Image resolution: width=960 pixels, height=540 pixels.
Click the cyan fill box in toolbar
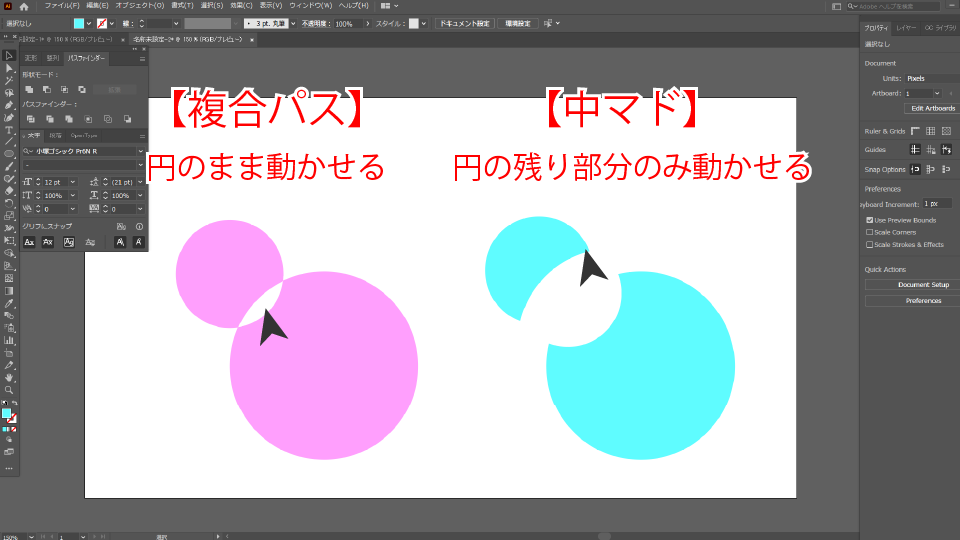[x=6, y=414]
